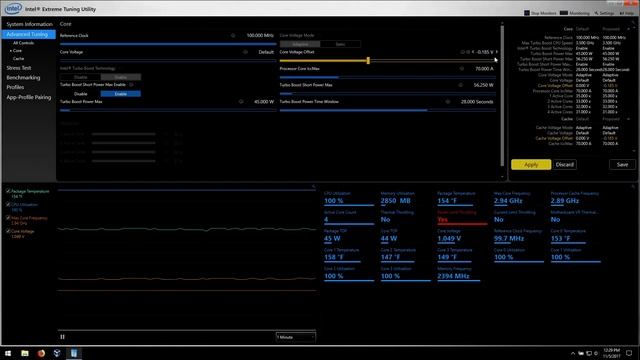
Task: Select Enable for Intel Turbo Boost Technology
Action: [x=120, y=77]
